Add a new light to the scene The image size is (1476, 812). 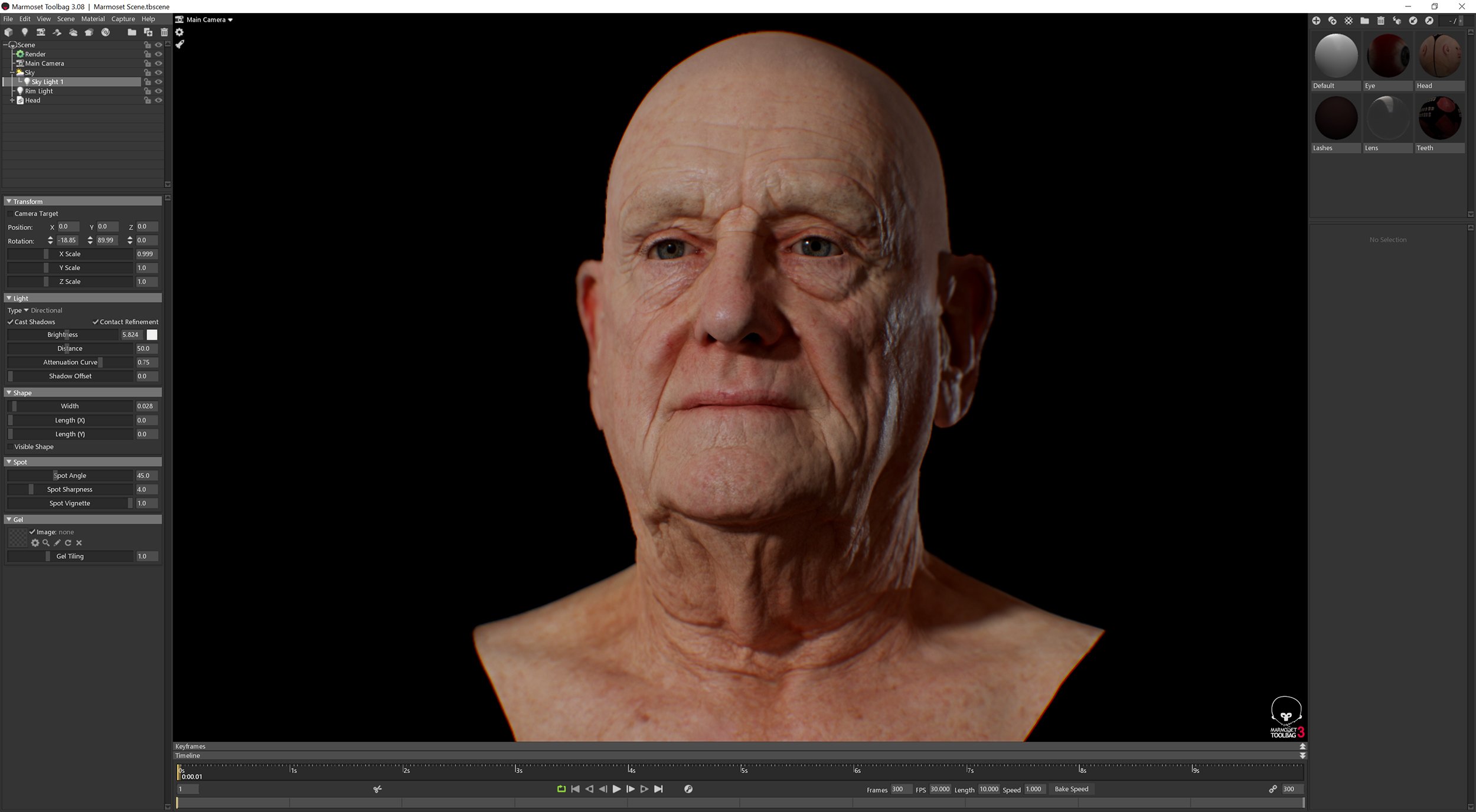coord(24,32)
